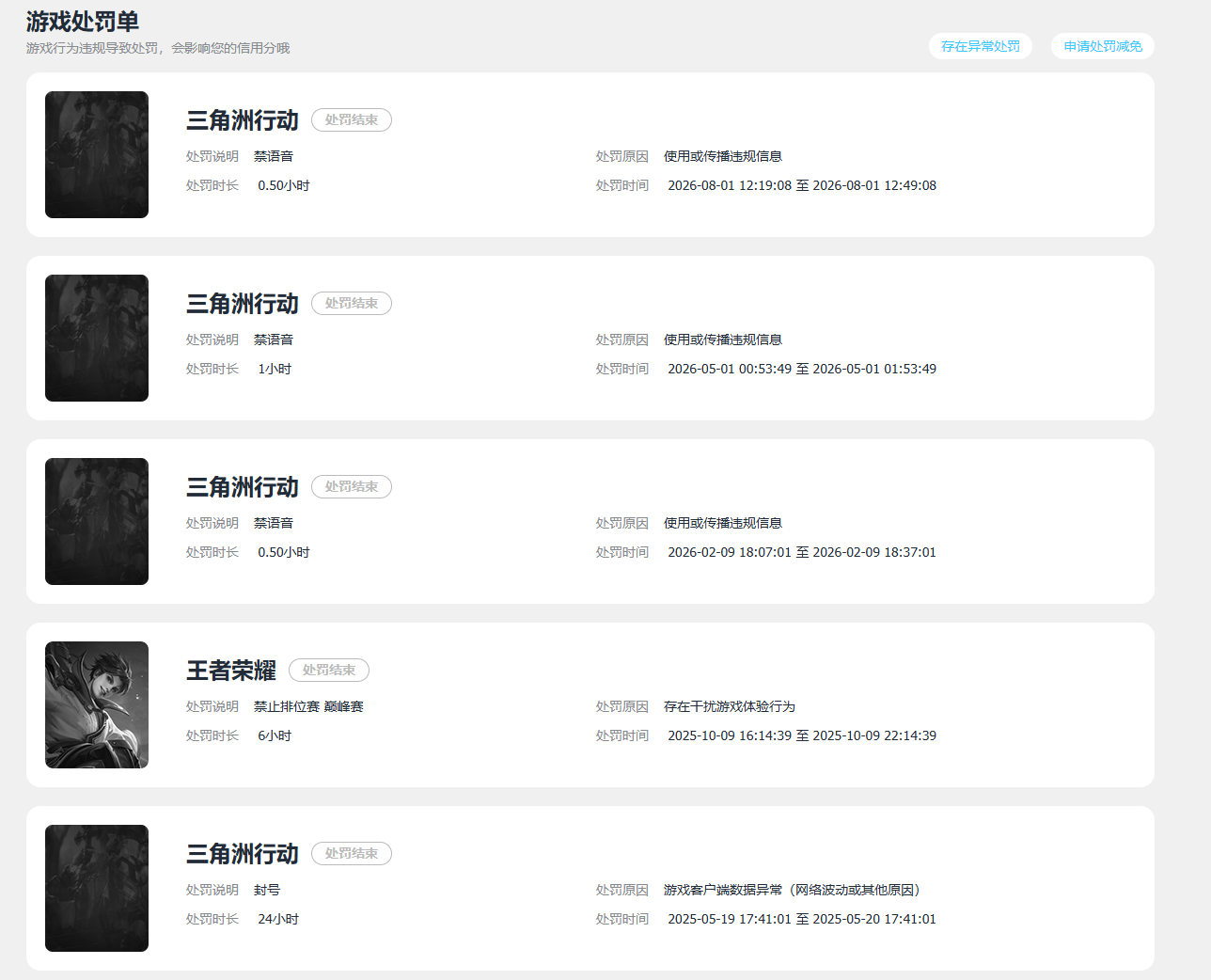Image resolution: width=1211 pixels, height=980 pixels.
Task: Select the 存在干扰游戏体验行为 reason text
Action: point(730,707)
